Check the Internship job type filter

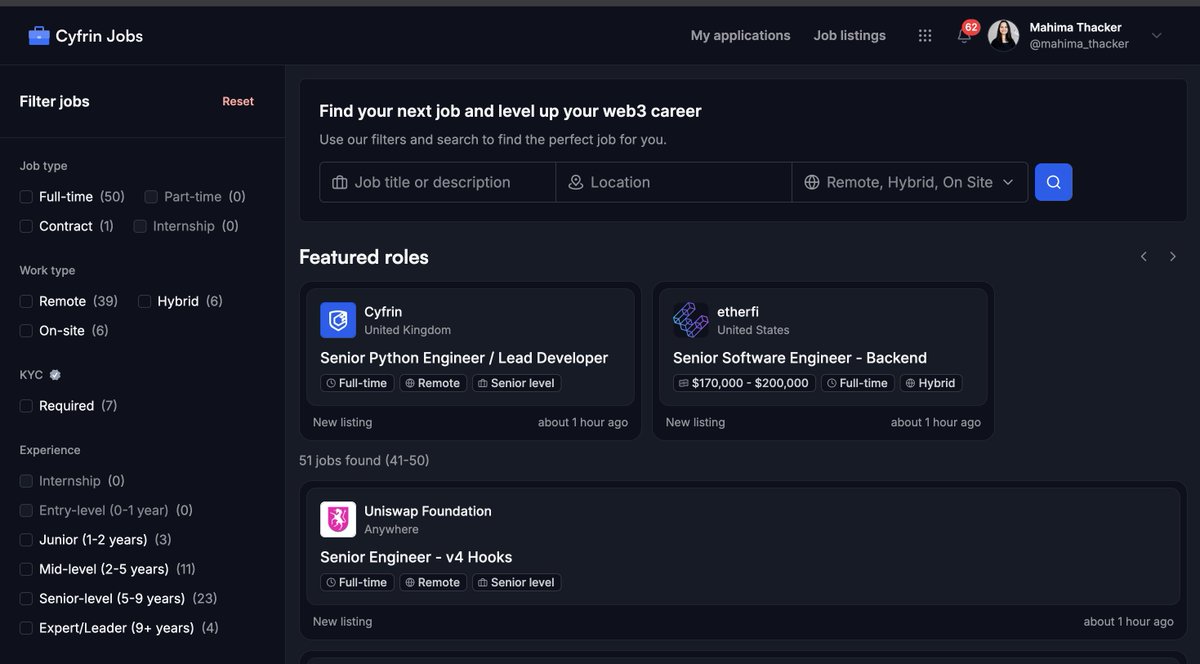point(140,226)
